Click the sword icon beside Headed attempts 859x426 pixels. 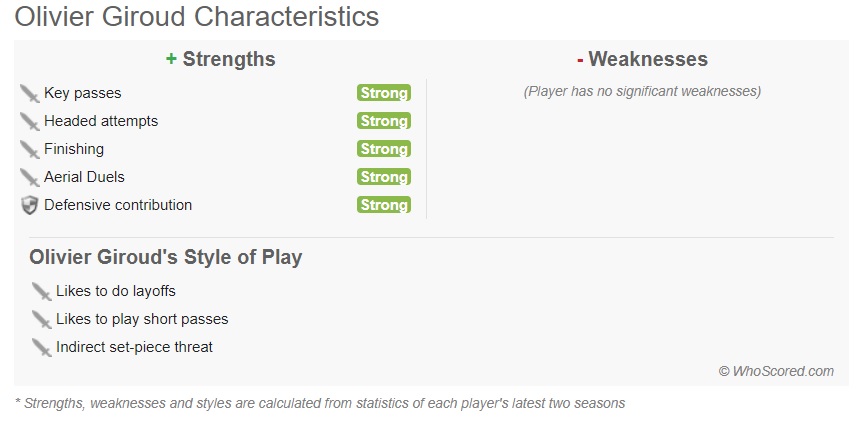29,121
